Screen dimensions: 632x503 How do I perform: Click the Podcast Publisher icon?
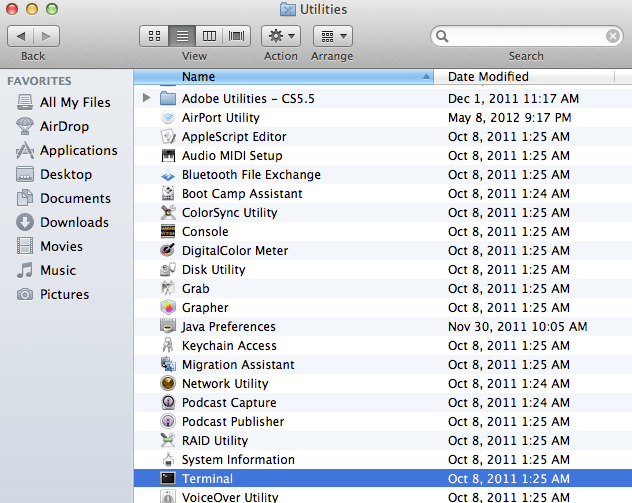(168, 421)
